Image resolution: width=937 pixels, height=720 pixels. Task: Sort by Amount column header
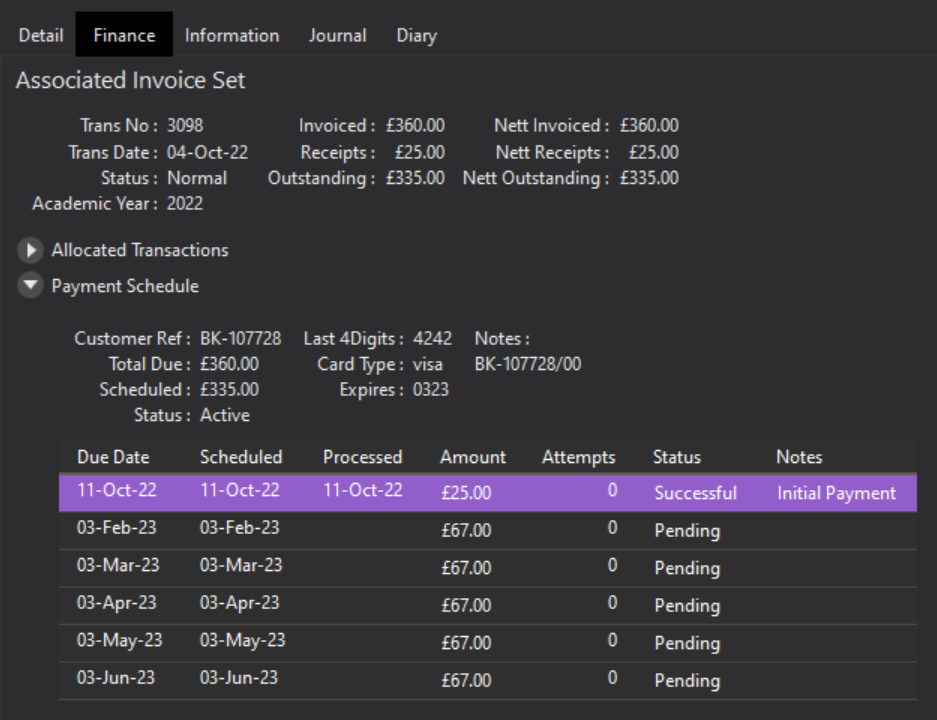coord(473,457)
